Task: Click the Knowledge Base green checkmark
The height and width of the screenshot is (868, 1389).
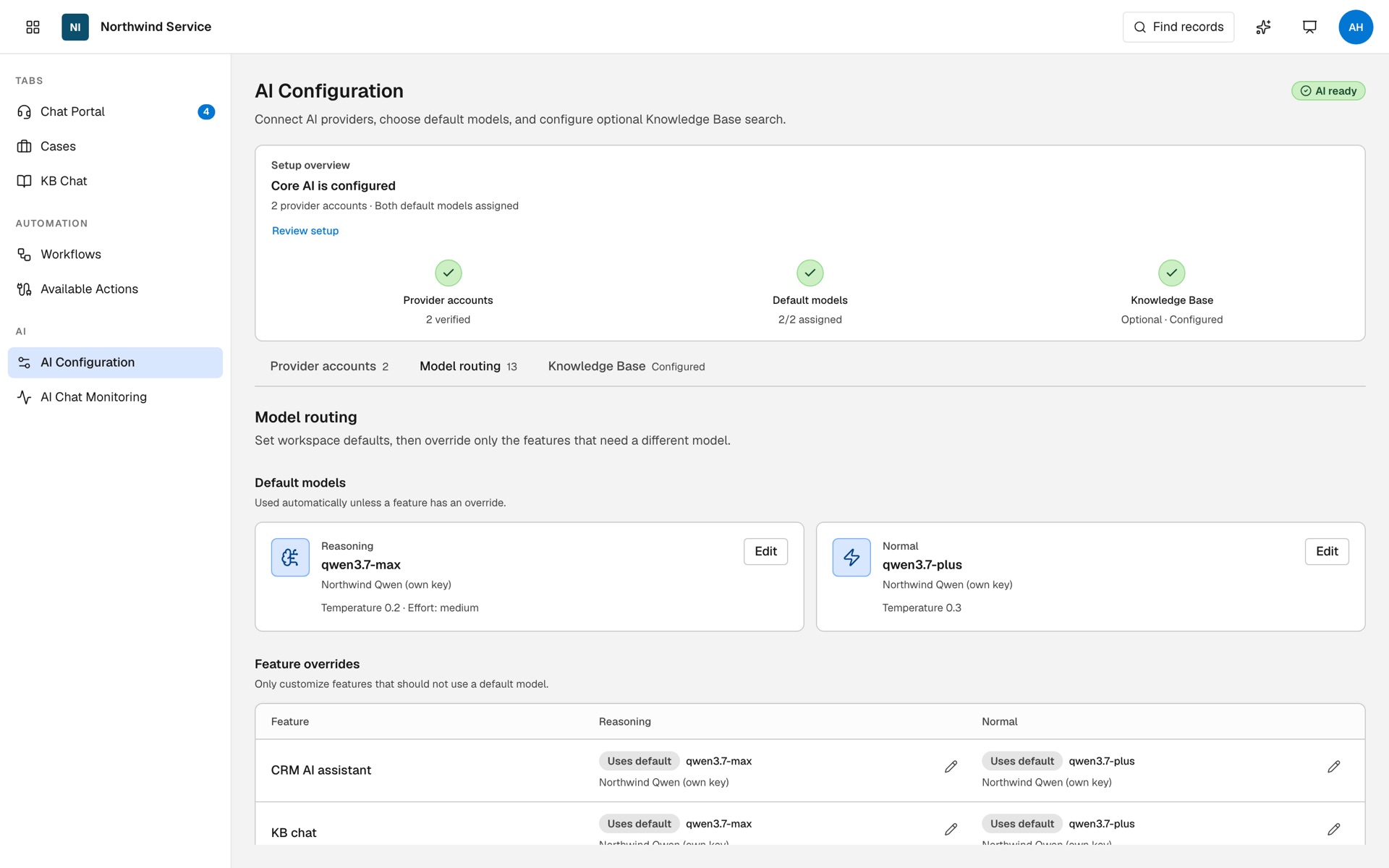Action: [x=1172, y=273]
